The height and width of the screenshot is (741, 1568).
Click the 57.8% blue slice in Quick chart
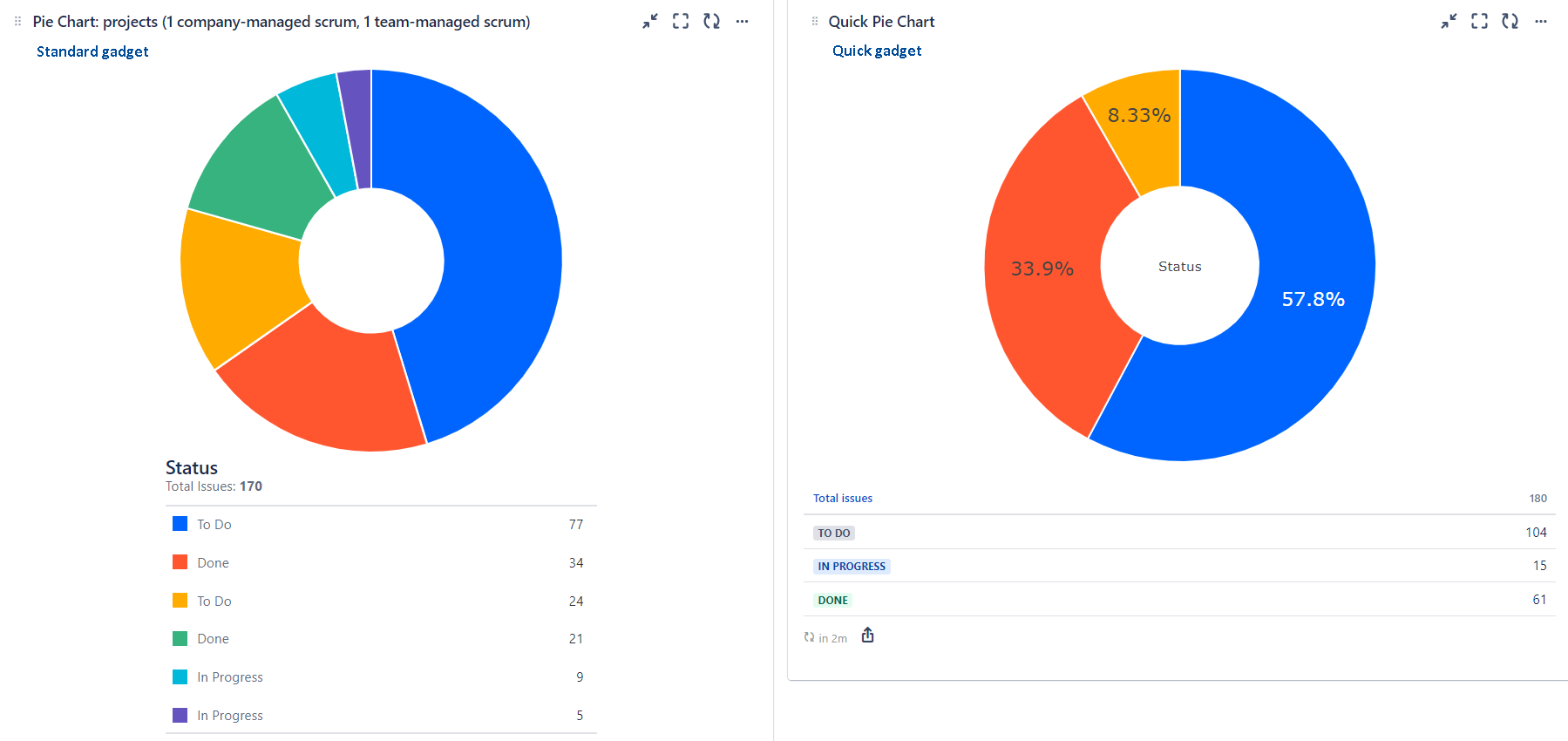click(x=1313, y=300)
